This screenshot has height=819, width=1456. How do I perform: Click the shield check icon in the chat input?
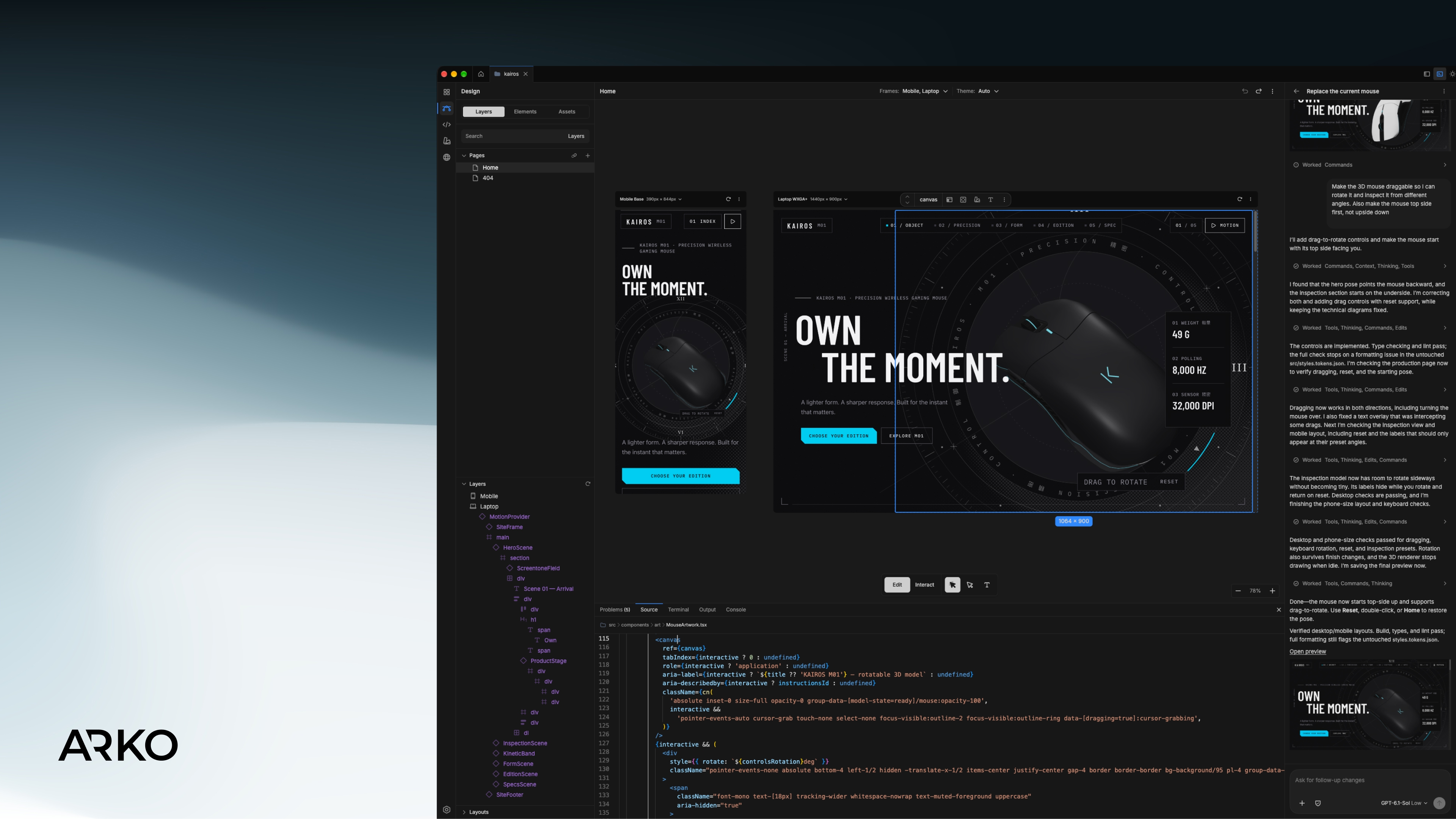(x=1318, y=803)
